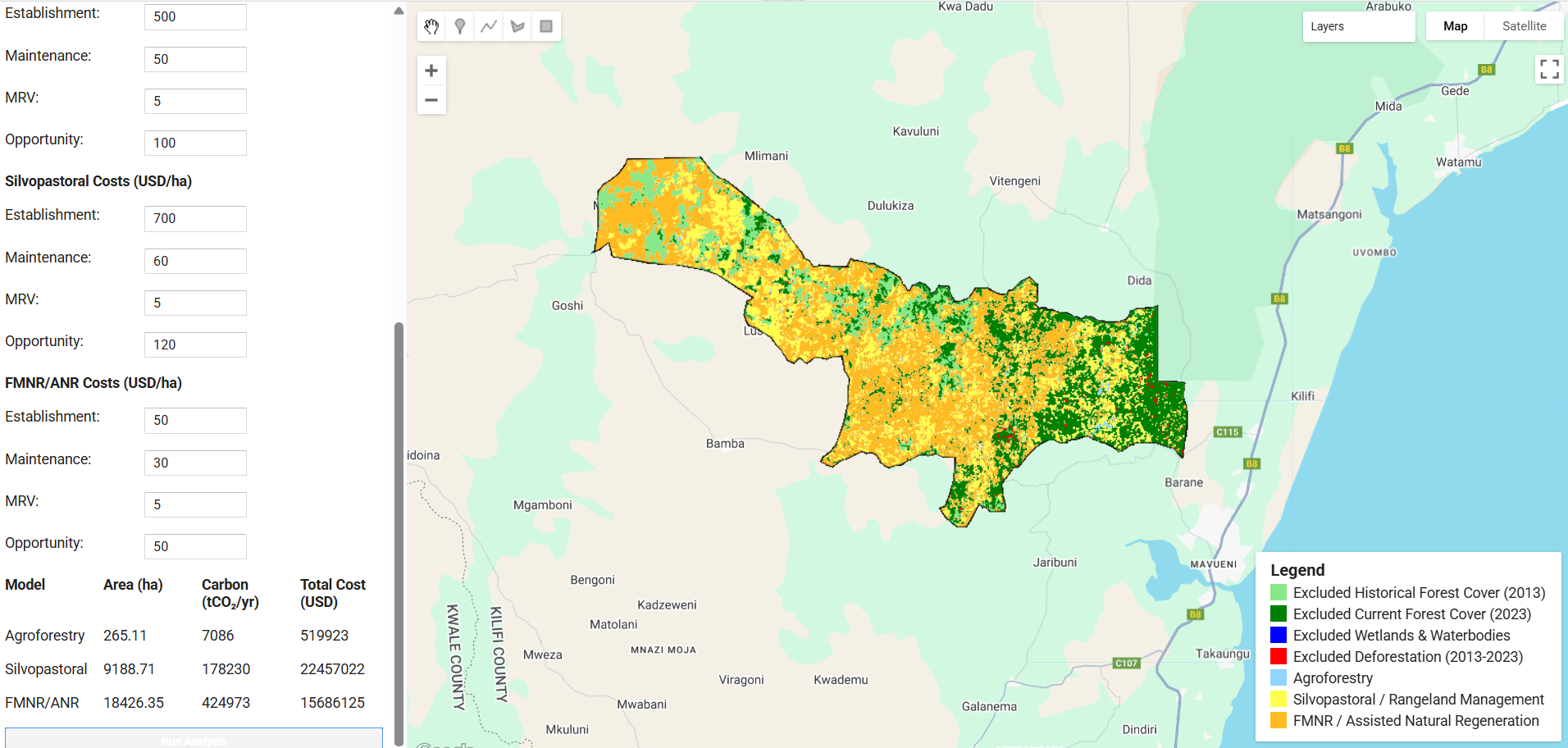This screenshot has height=748, width=1568.
Task: Select the add marker tool
Action: click(460, 26)
